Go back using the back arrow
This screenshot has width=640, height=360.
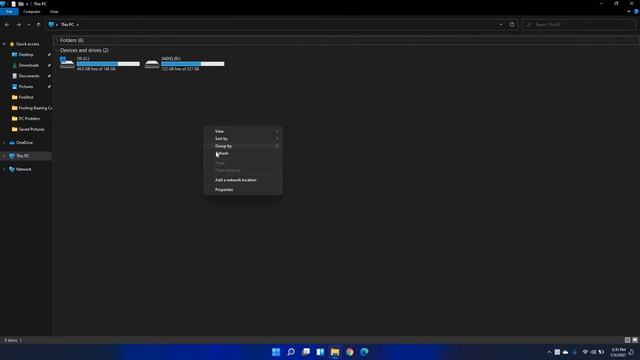7,24
